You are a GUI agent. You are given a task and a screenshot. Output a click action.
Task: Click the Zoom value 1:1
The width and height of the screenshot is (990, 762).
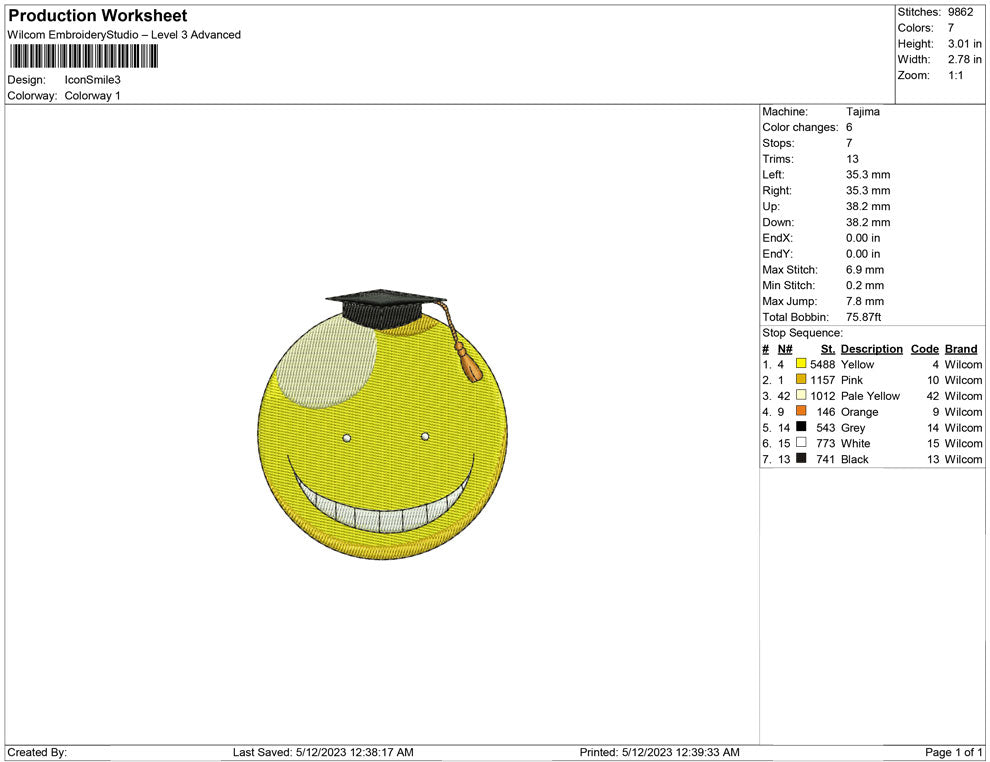tap(955, 75)
